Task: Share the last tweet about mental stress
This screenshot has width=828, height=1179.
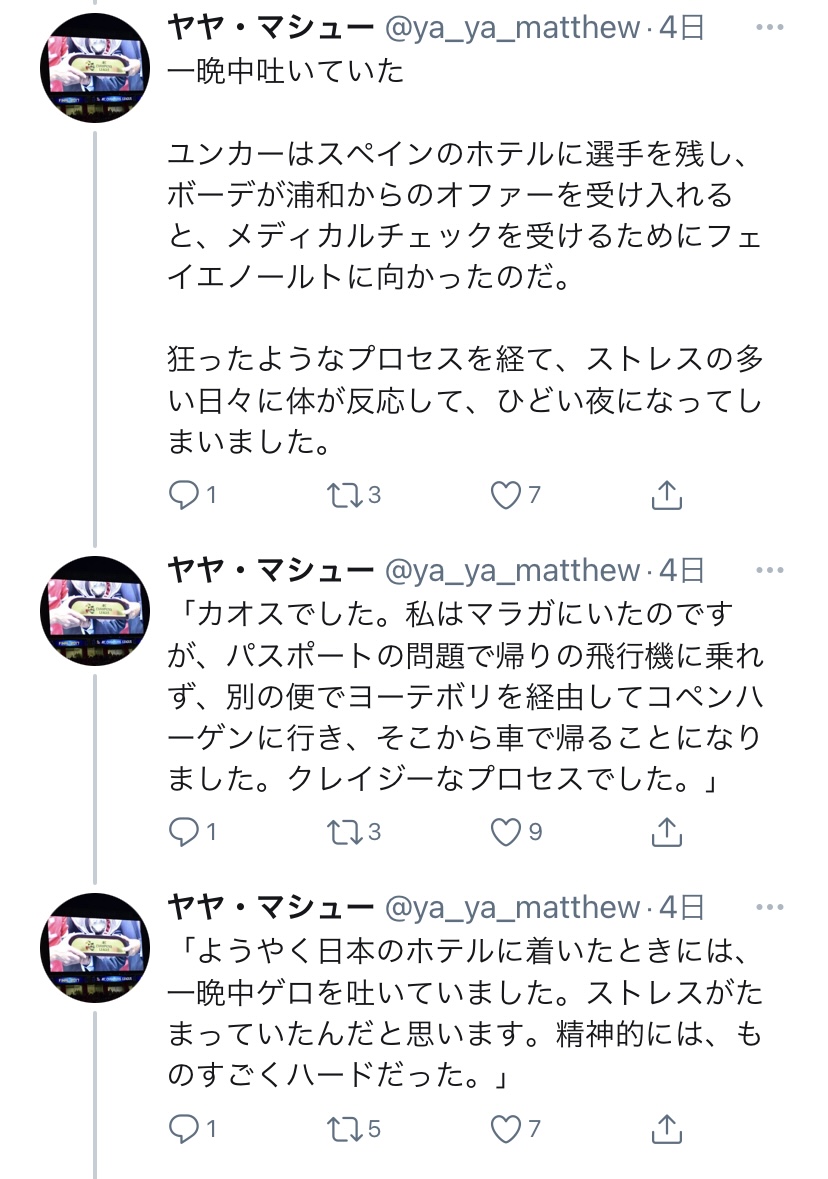Action: pos(666,1129)
